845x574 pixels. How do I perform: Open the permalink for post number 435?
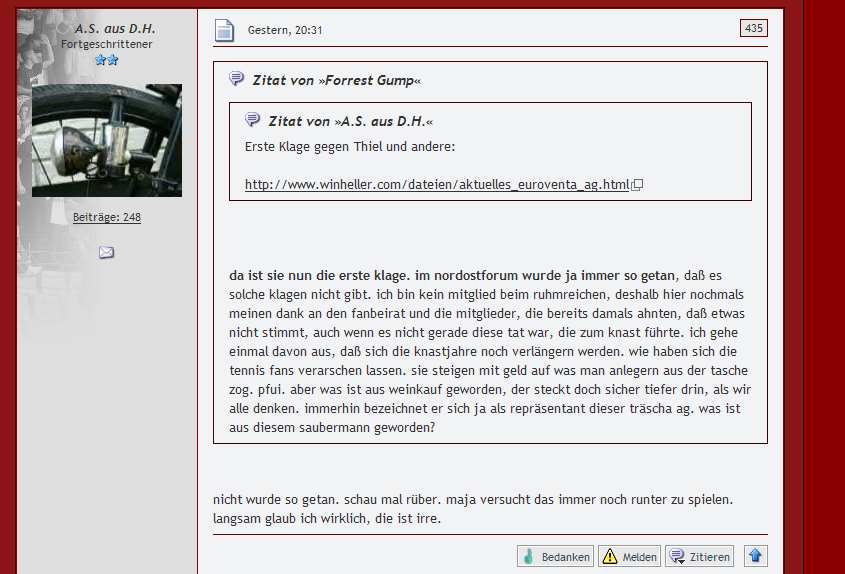[753, 28]
